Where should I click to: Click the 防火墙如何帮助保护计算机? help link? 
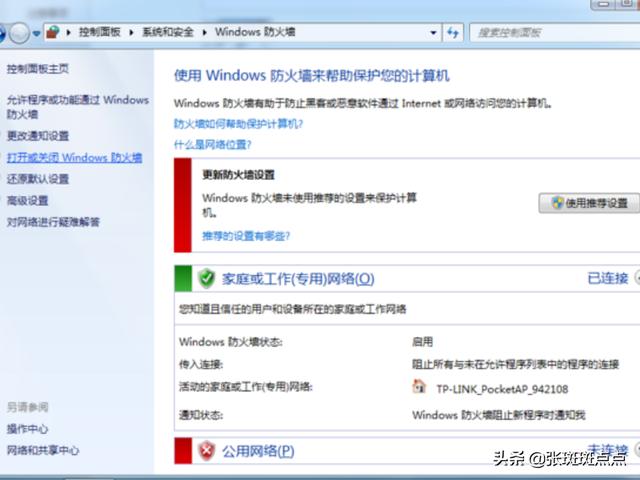238,123
